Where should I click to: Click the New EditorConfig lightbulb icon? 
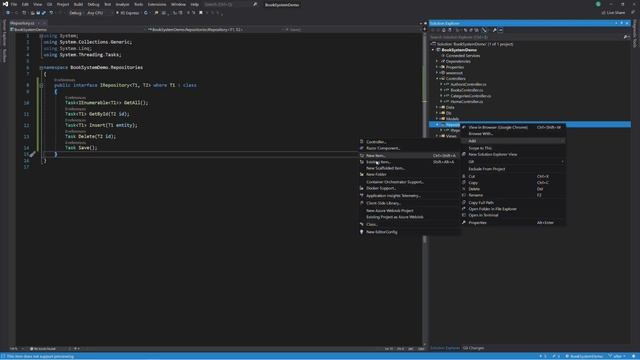(x=362, y=232)
